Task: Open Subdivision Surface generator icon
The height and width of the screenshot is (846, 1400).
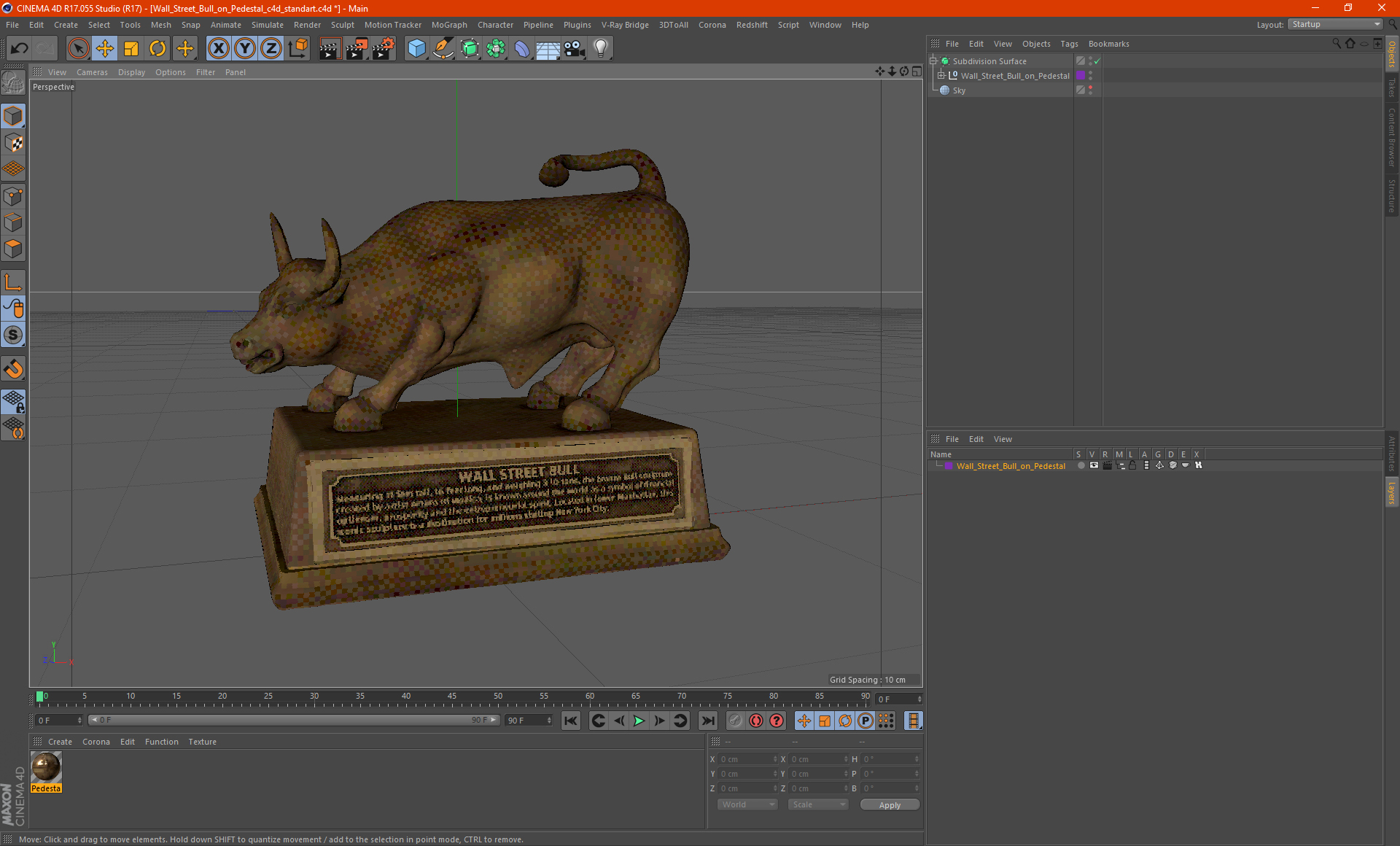Action: click(470, 49)
